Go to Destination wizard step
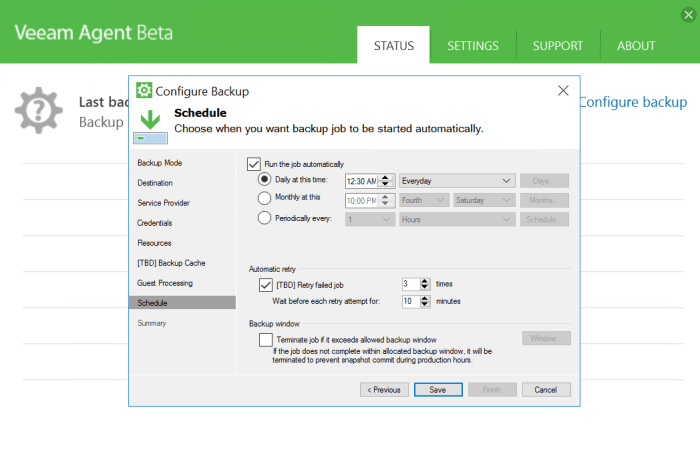The image size is (700, 454). (x=155, y=183)
